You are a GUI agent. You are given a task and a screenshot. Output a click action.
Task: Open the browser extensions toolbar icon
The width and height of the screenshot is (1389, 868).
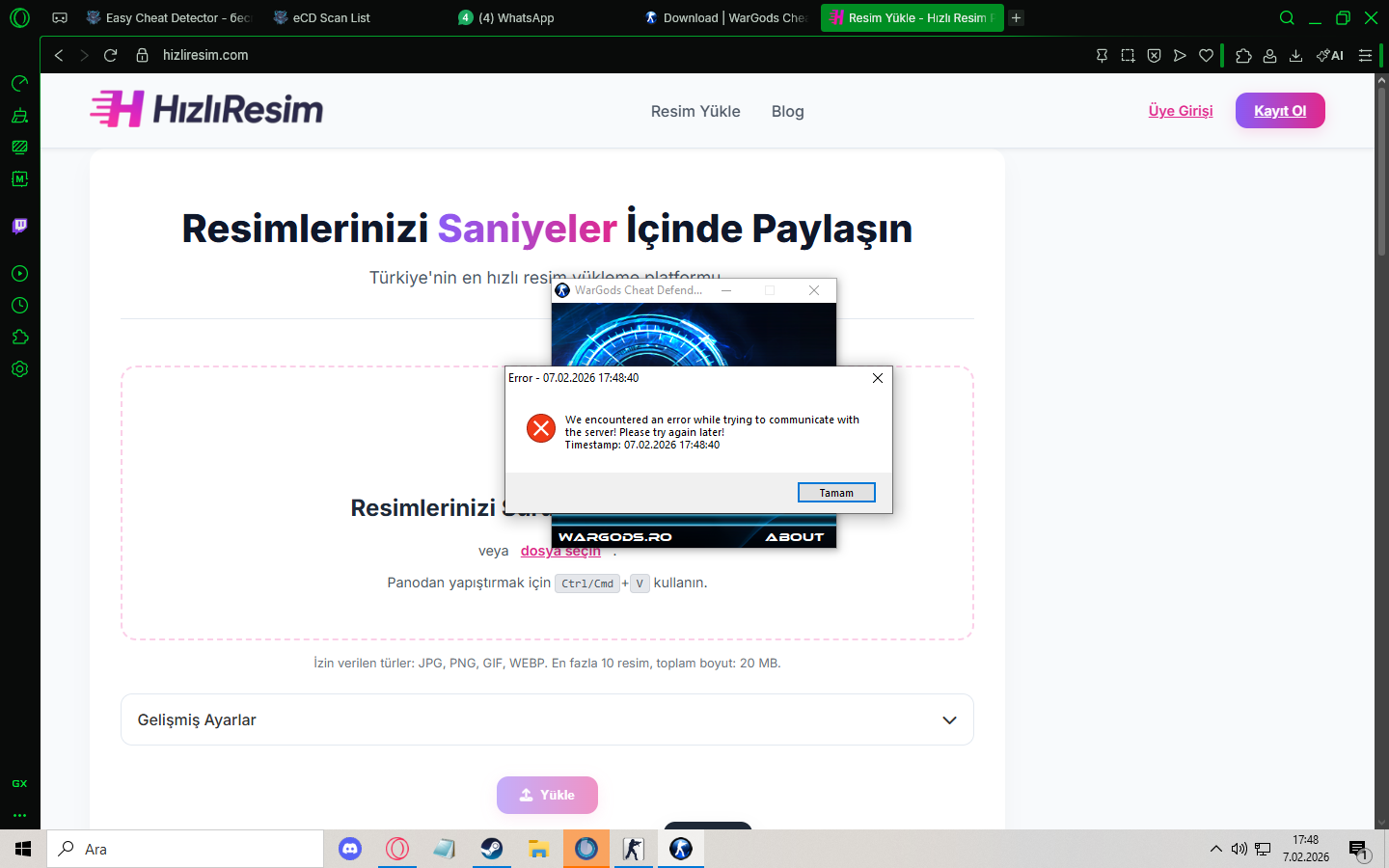pyautogui.click(x=1243, y=56)
